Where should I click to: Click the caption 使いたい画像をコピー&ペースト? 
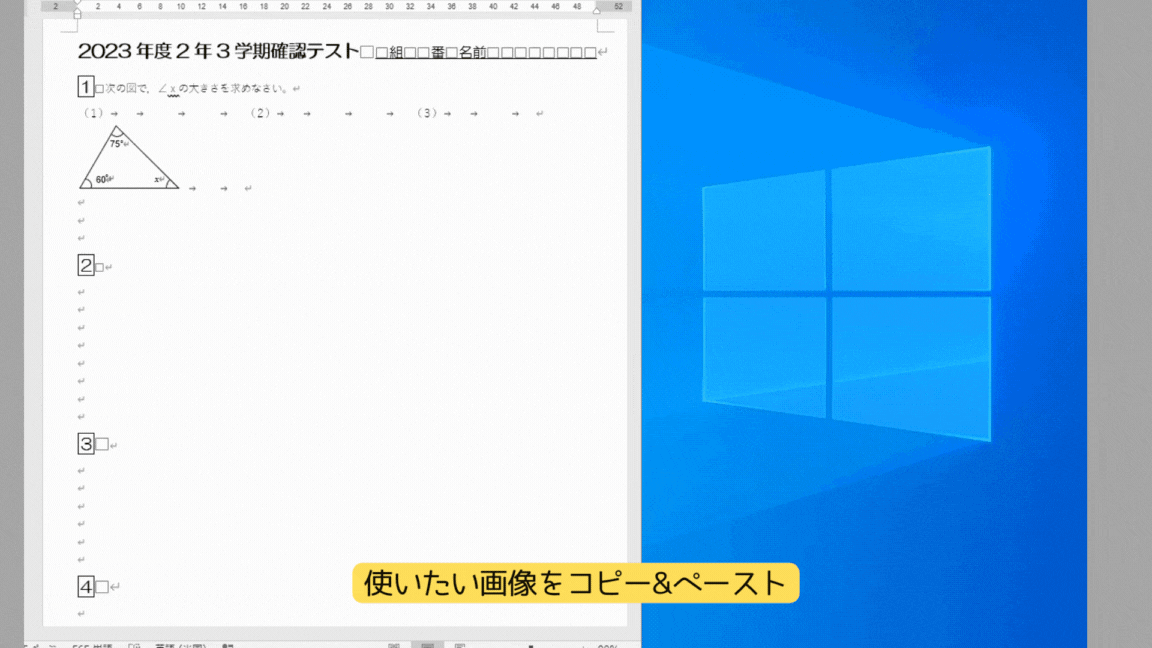click(575, 583)
